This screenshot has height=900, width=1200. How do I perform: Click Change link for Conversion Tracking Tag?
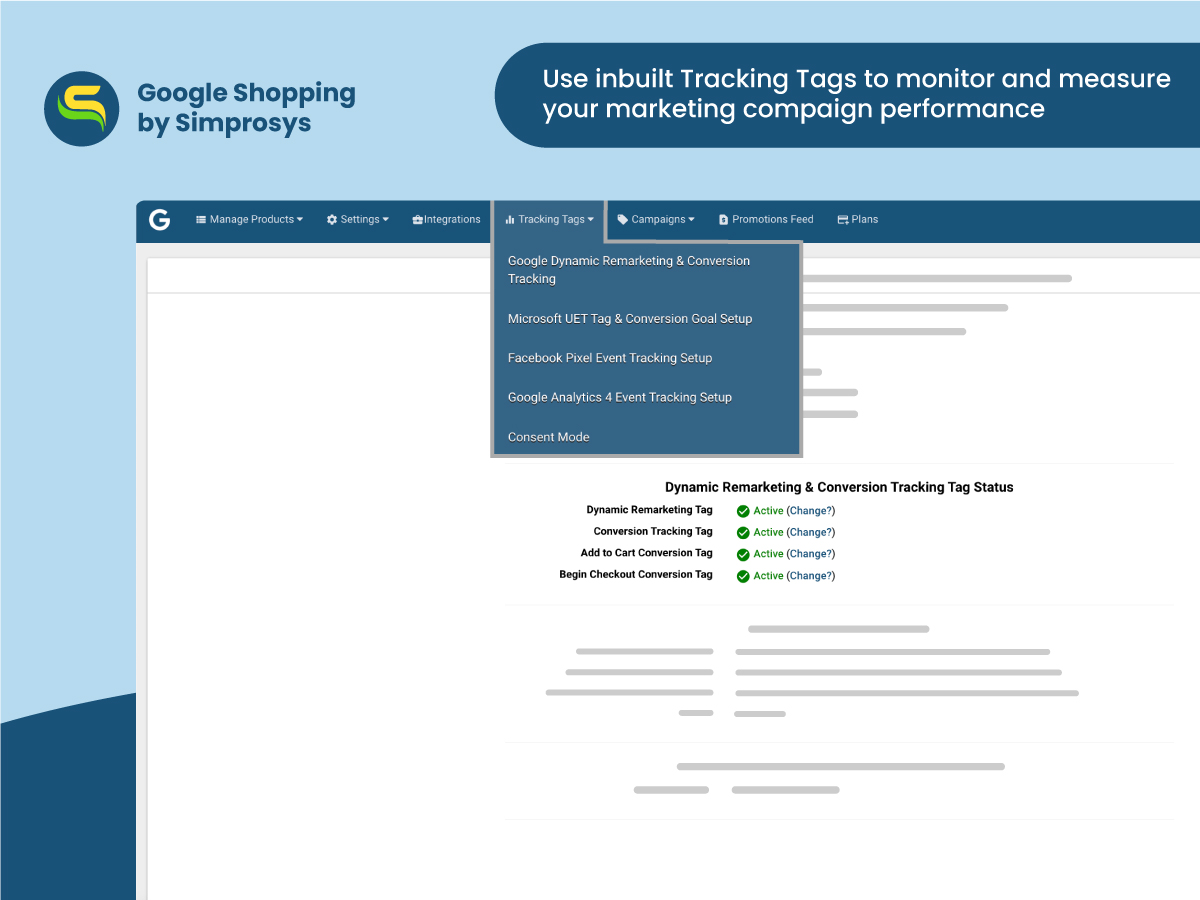click(x=810, y=532)
